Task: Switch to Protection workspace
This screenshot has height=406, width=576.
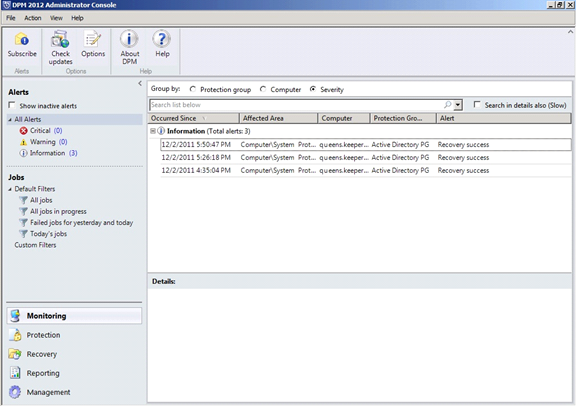Action: [x=74, y=335]
